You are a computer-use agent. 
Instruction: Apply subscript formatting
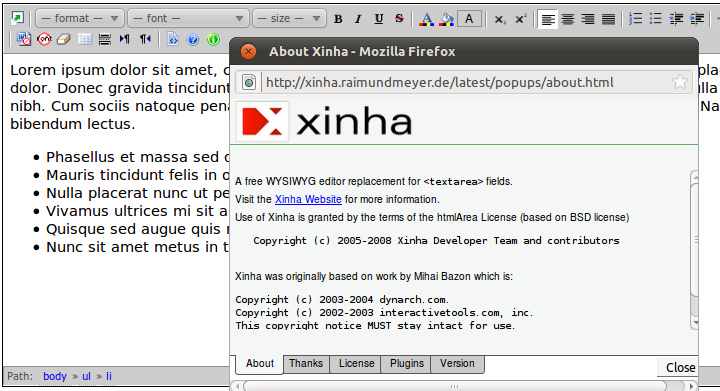pos(500,19)
